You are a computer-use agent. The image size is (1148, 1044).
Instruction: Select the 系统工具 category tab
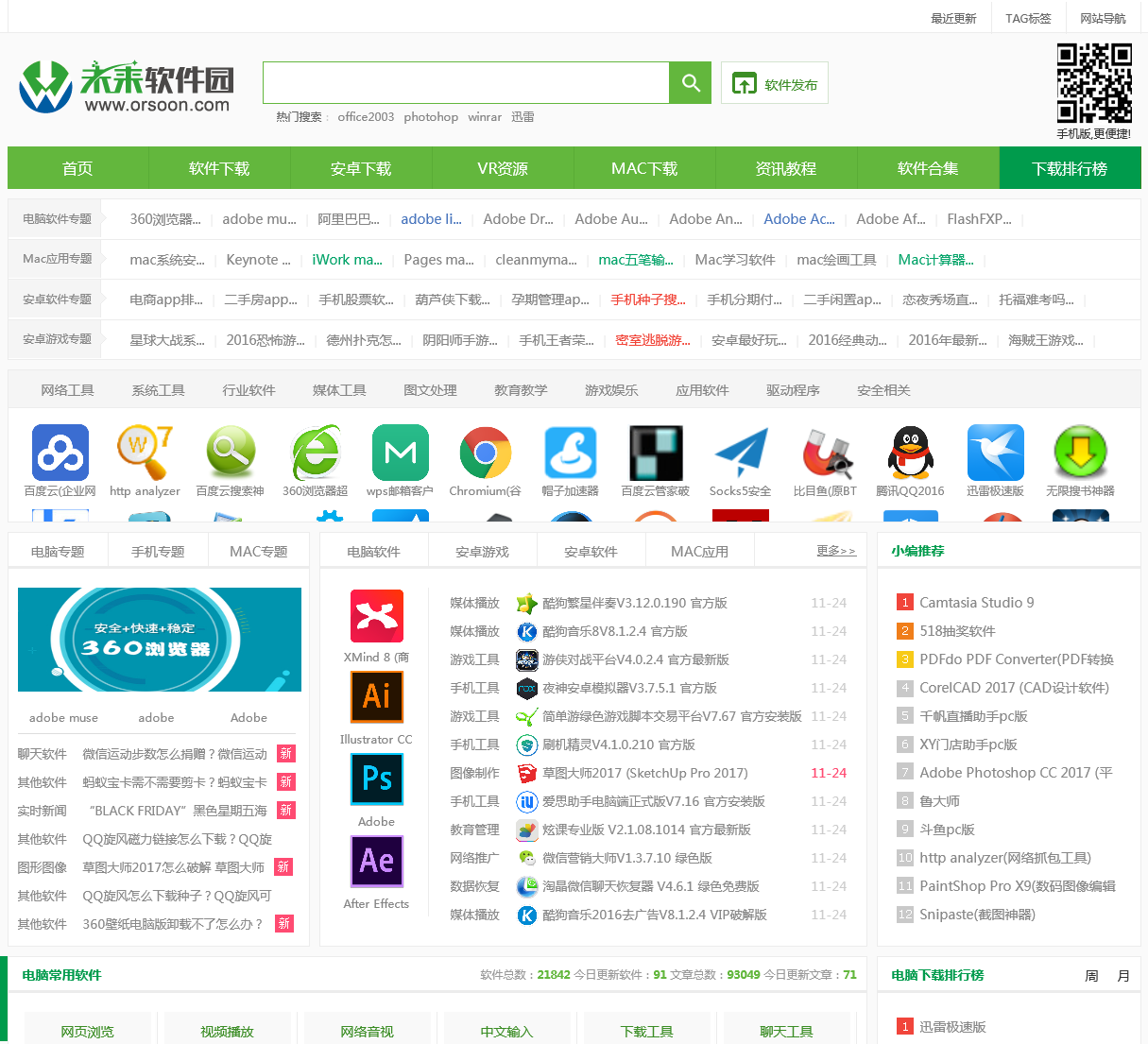tap(158, 390)
